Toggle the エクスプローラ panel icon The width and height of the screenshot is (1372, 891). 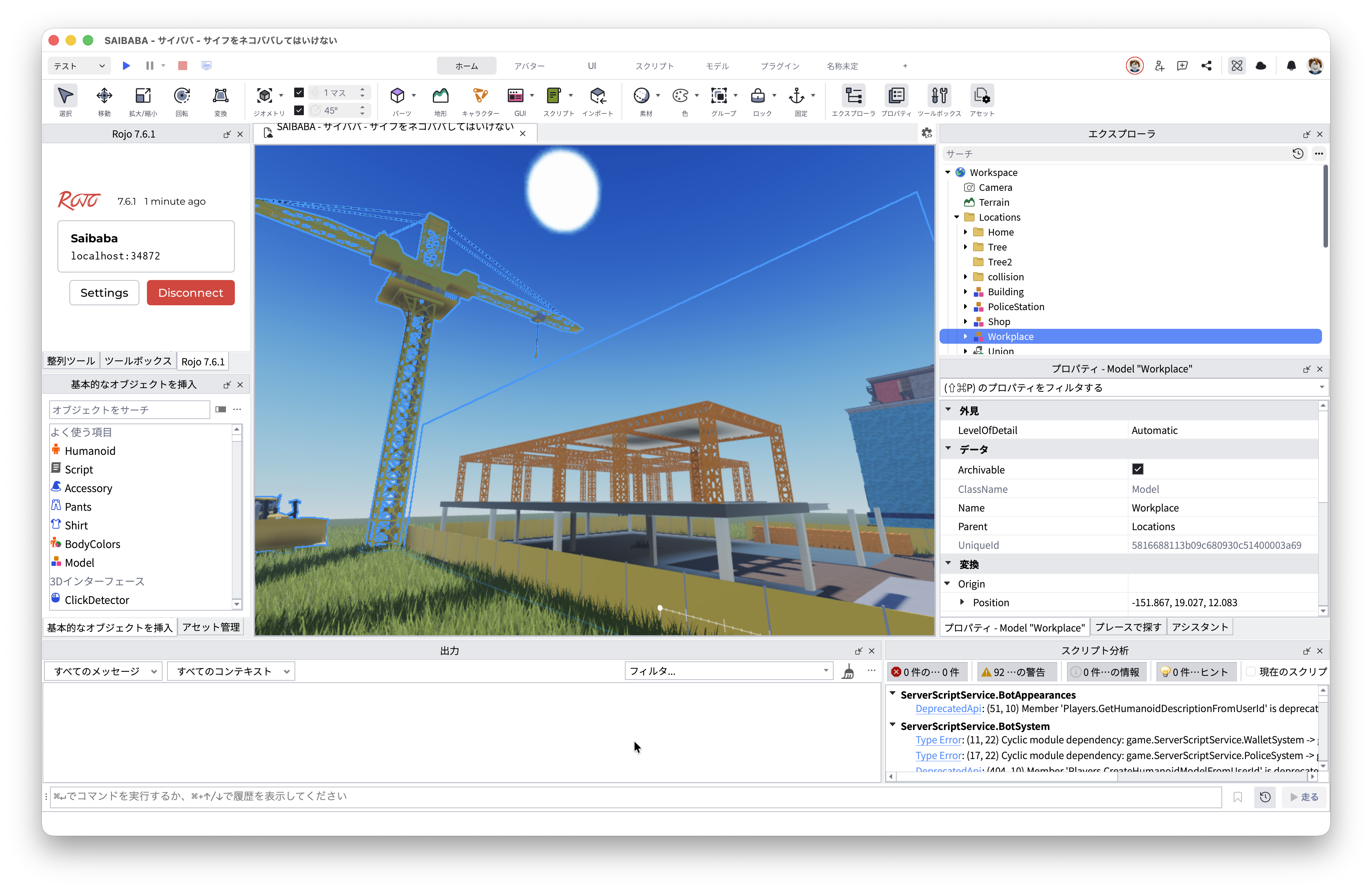click(853, 96)
